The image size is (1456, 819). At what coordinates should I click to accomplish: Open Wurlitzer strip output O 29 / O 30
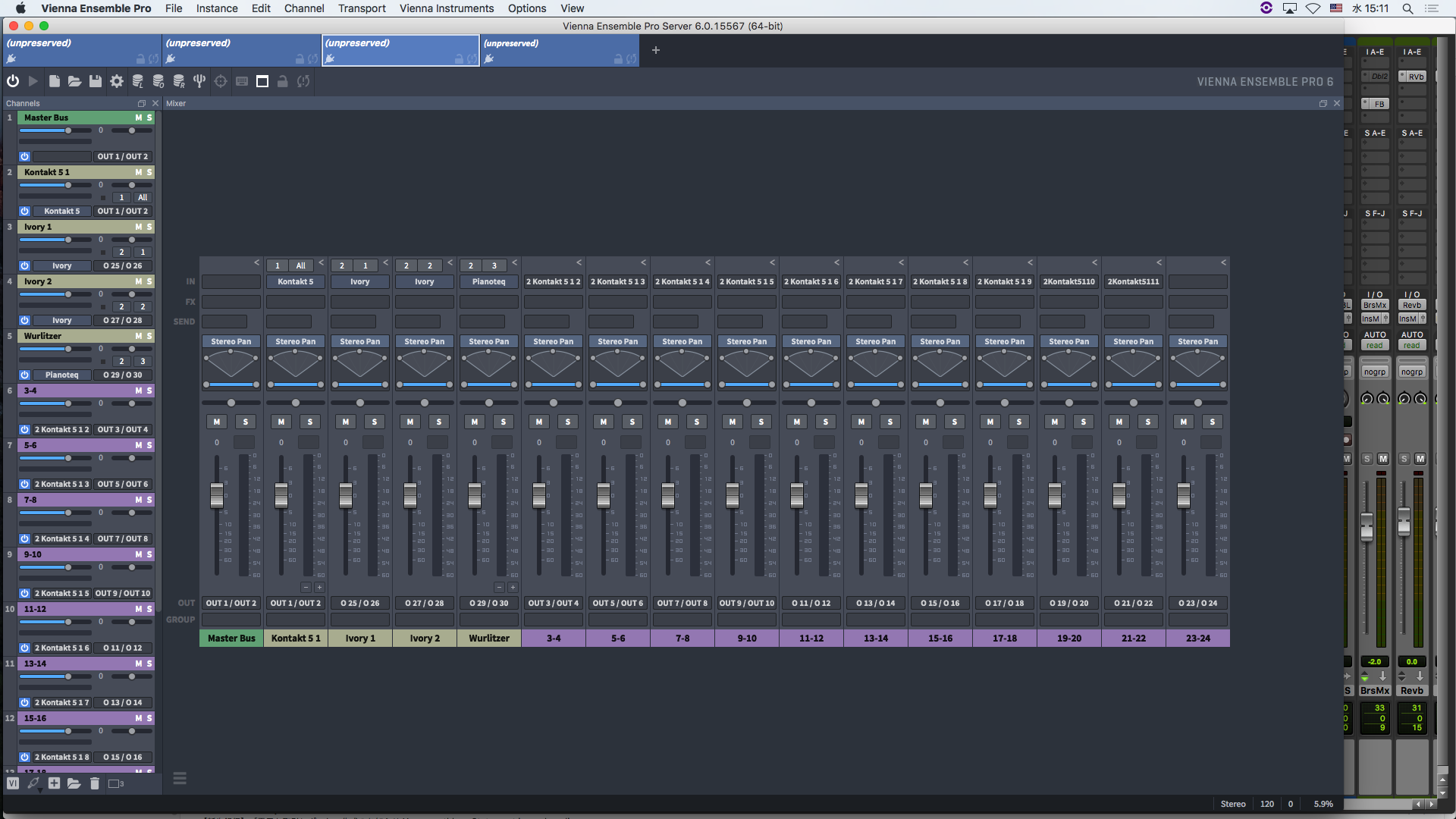pos(489,603)
